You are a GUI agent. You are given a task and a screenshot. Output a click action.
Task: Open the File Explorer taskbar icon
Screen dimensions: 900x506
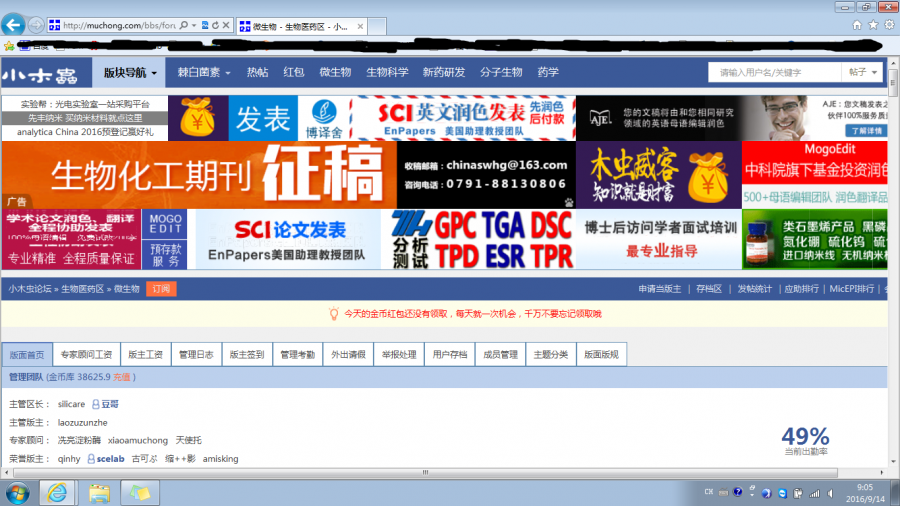click(99, 493)
